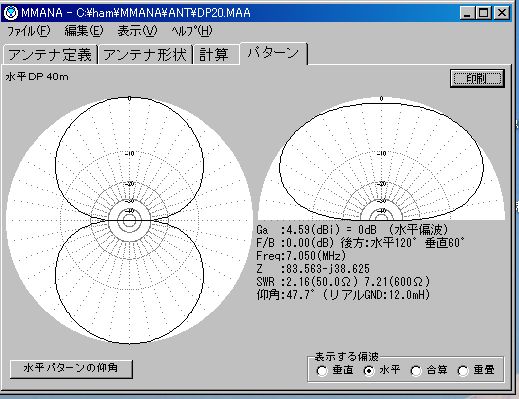Click the vertical elevation pattern plot
The height and width of the screenshot is (399, 519).
click(381, 159)
